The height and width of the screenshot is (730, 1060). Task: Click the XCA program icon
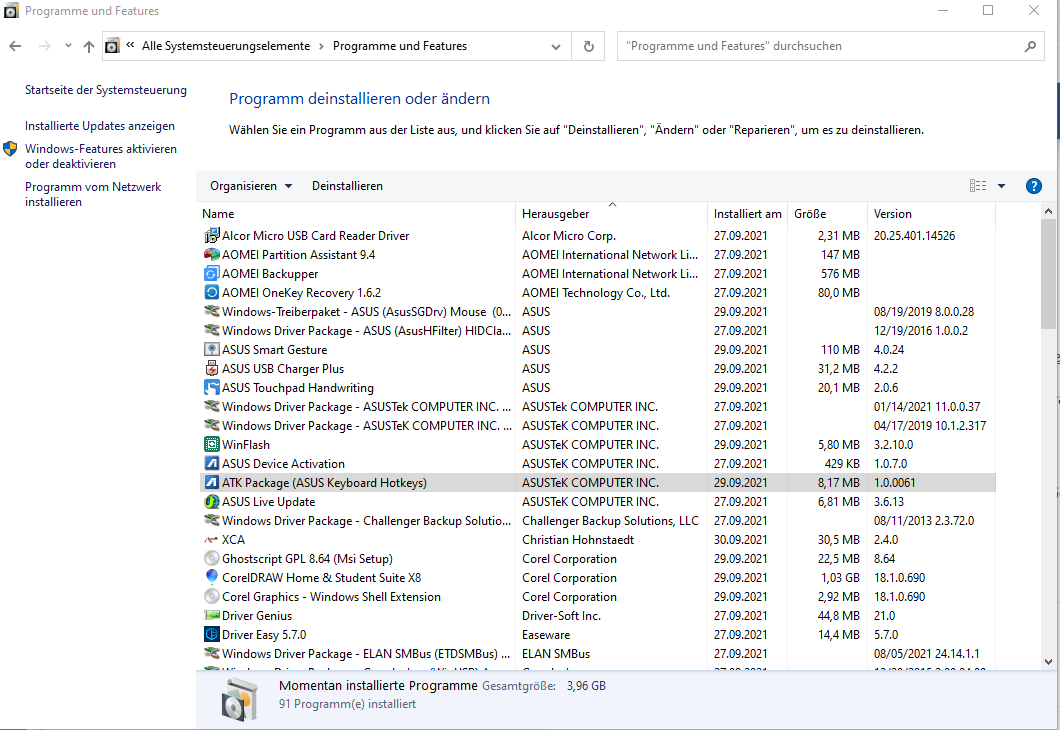point(212,539)
